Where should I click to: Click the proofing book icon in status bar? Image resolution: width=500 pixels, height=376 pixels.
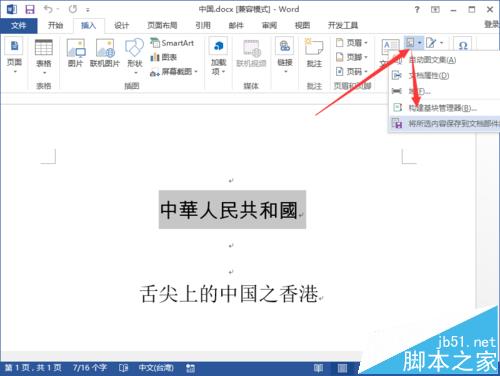pos(123,368)
